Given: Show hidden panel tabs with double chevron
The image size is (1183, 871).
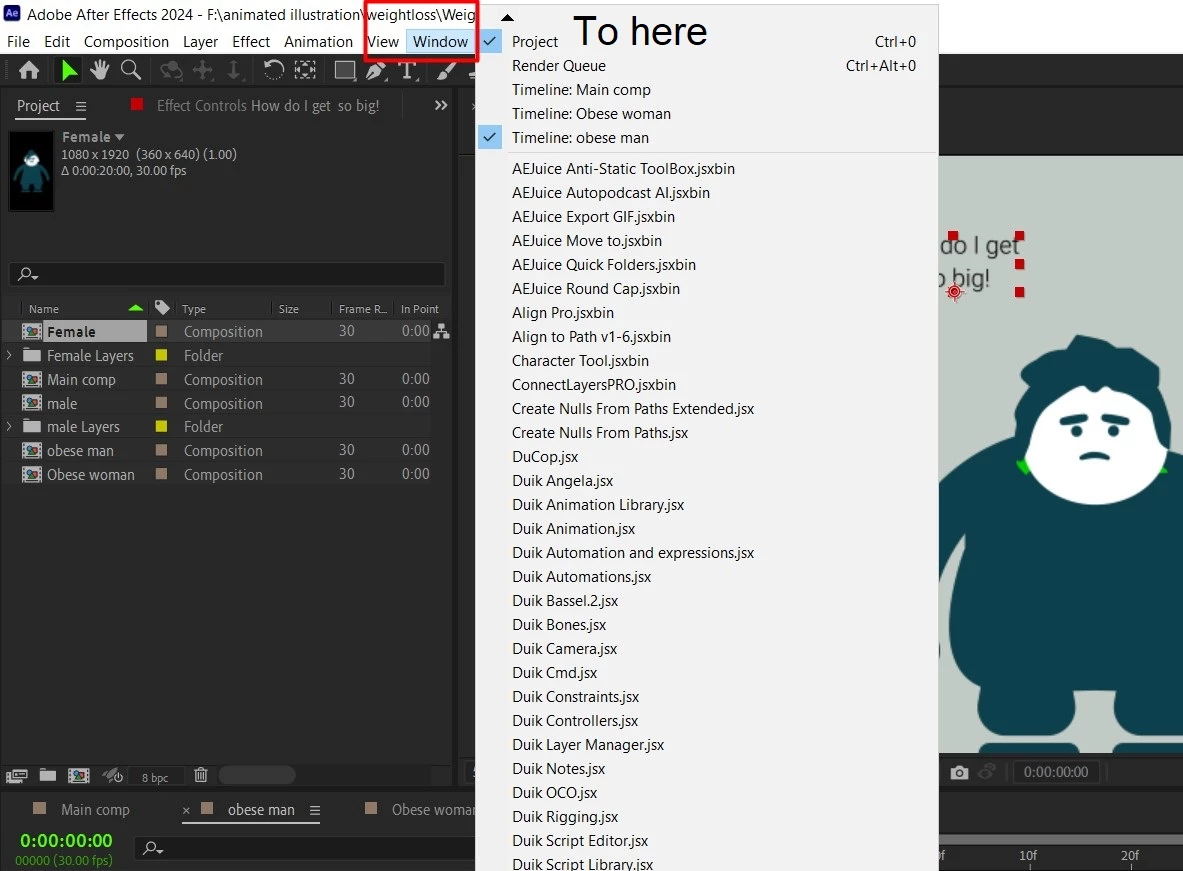Looking at the screenshot, I should [x=441, y=106].
